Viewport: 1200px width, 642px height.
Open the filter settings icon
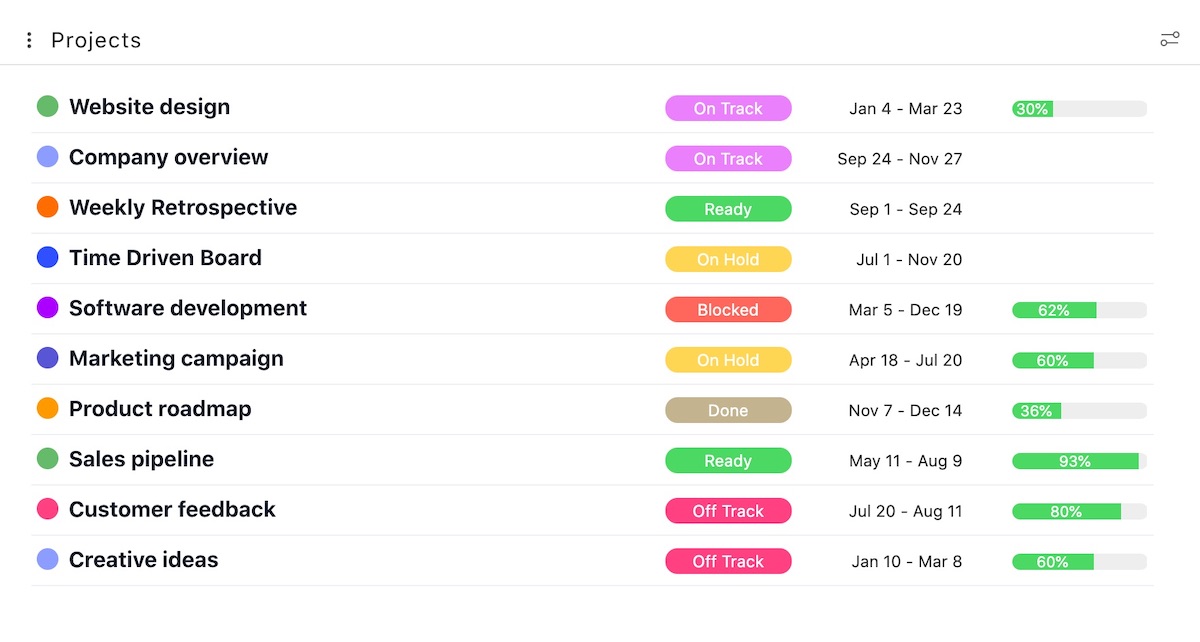point(1169,40)
